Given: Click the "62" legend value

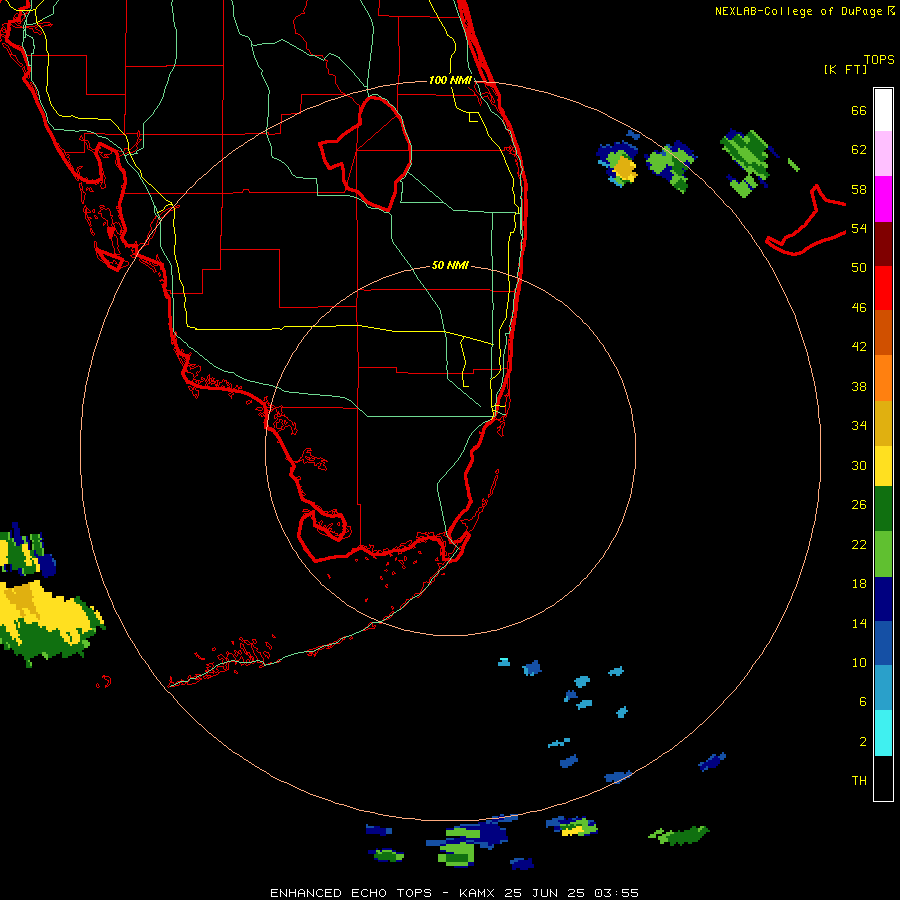Looking at the screenshot, I should 859,150.
